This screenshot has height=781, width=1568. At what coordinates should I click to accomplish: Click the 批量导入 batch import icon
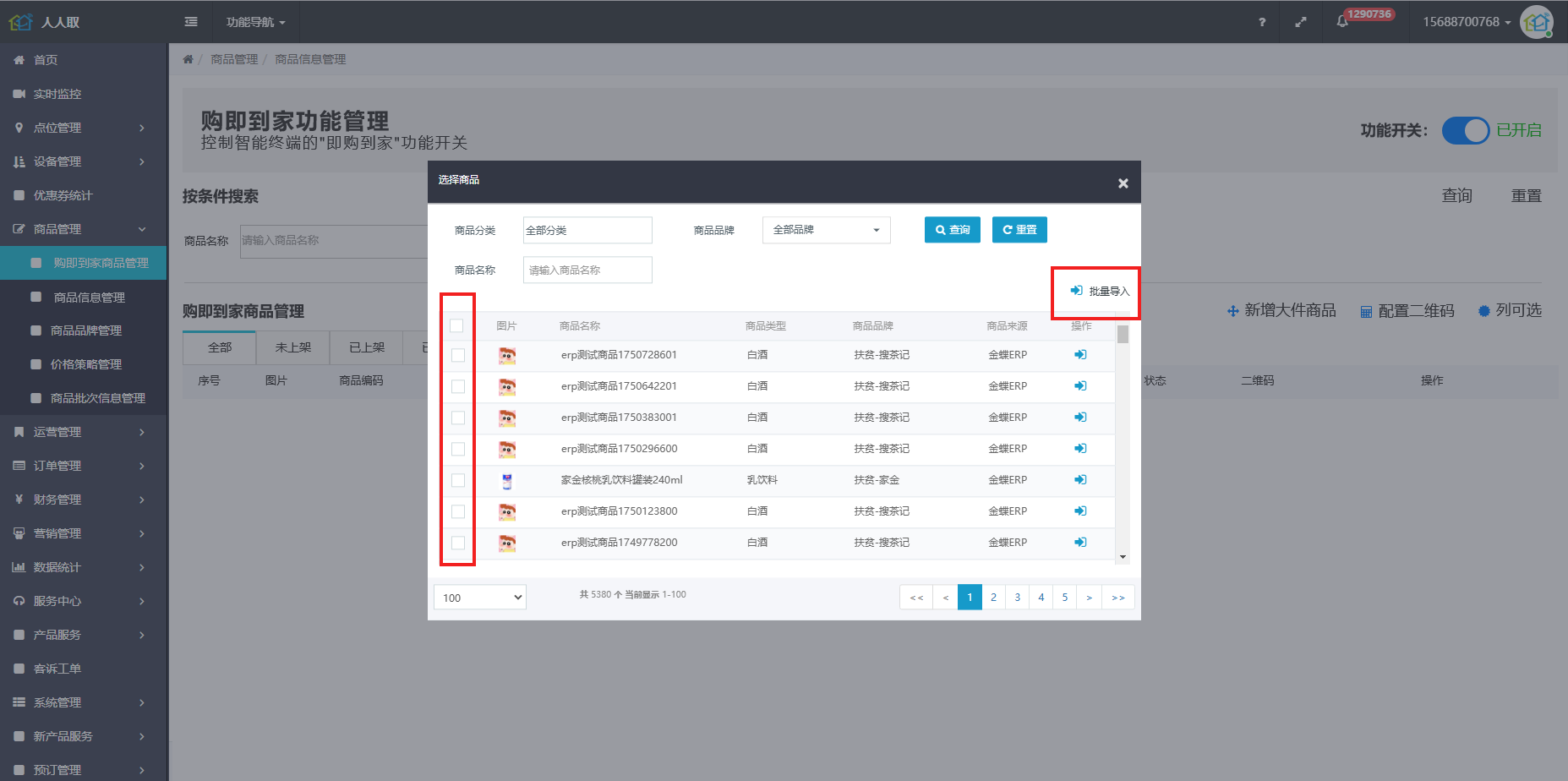[1076, 291]
